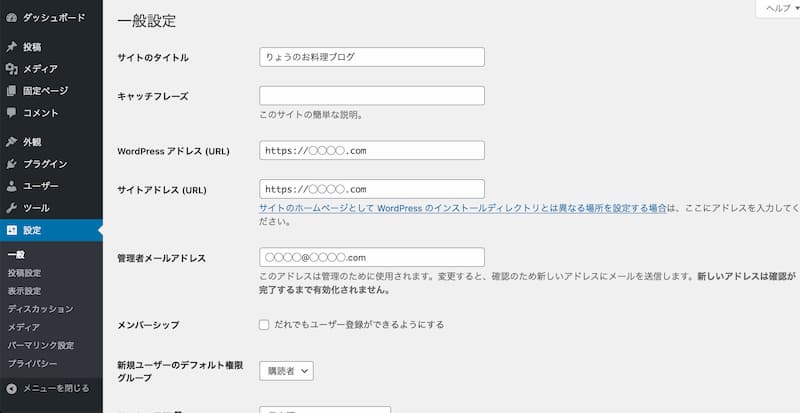This screenshot has width=800, height=413.
Task: Expand the ヘルプ tab
Action: pos(778,9)
